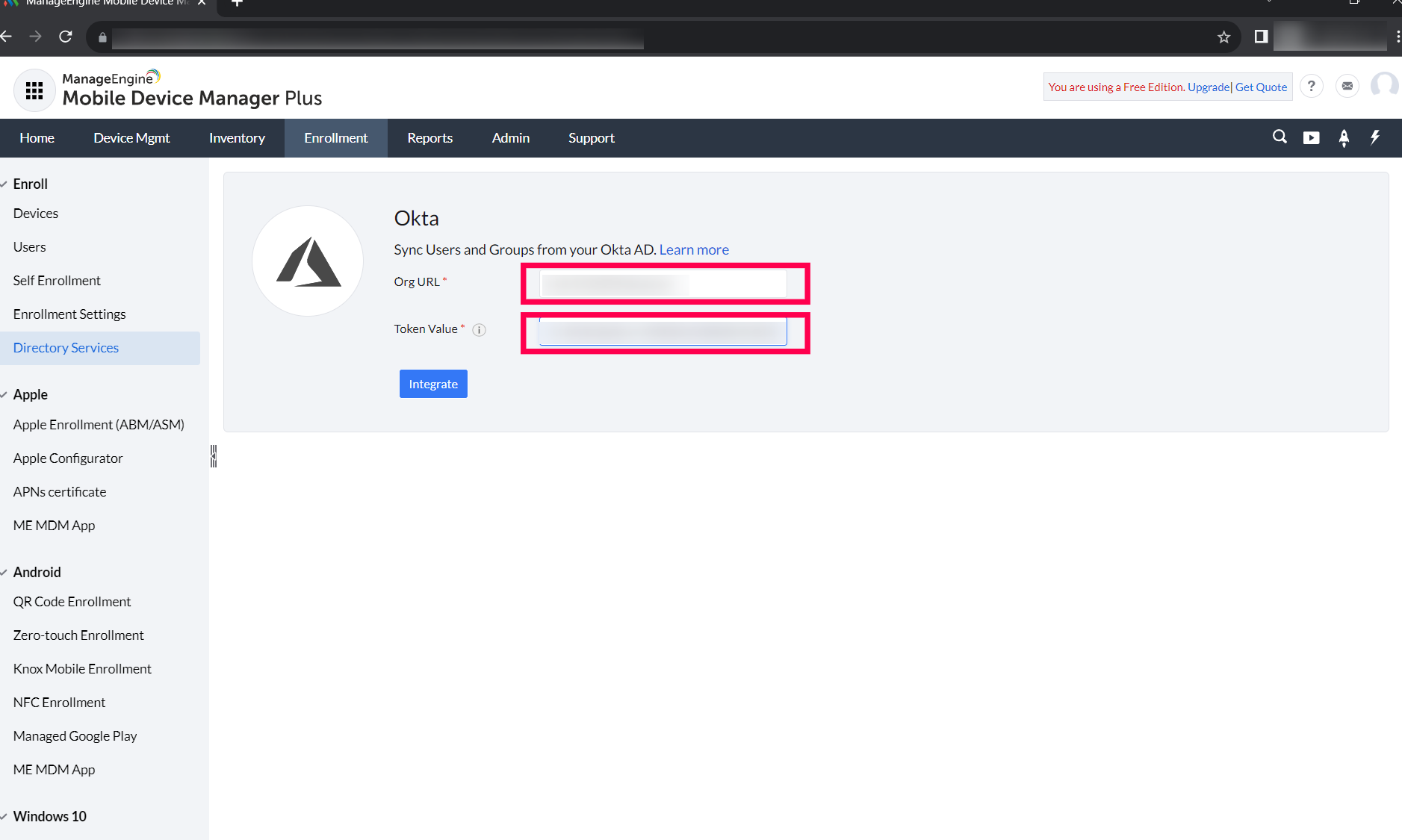Viewport: 1402px width, 840px height.
Task: Open the apps grid launcher icon
Action: [x=34, y=90]
